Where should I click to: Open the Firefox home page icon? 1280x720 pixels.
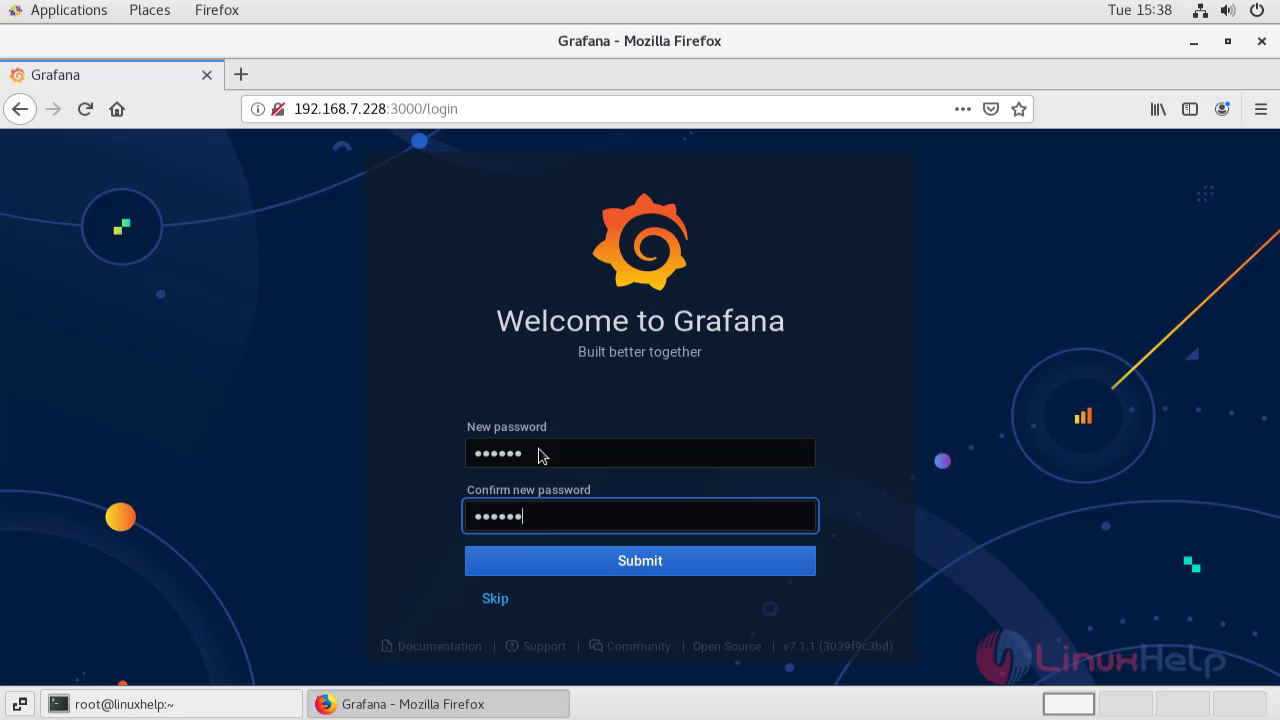point(117,109)
